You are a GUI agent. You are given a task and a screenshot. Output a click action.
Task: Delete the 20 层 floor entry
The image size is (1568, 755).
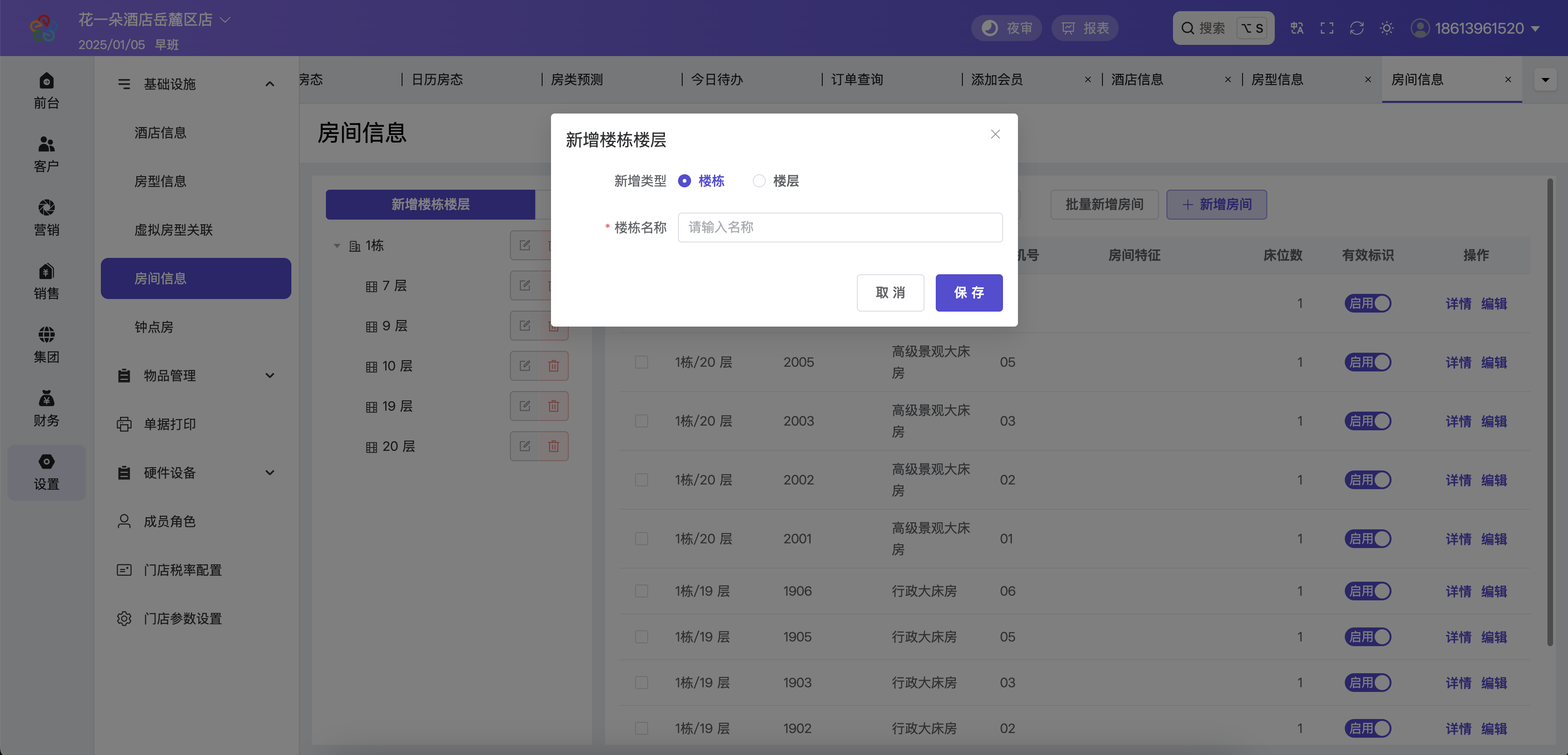click(x=553, y=446)
